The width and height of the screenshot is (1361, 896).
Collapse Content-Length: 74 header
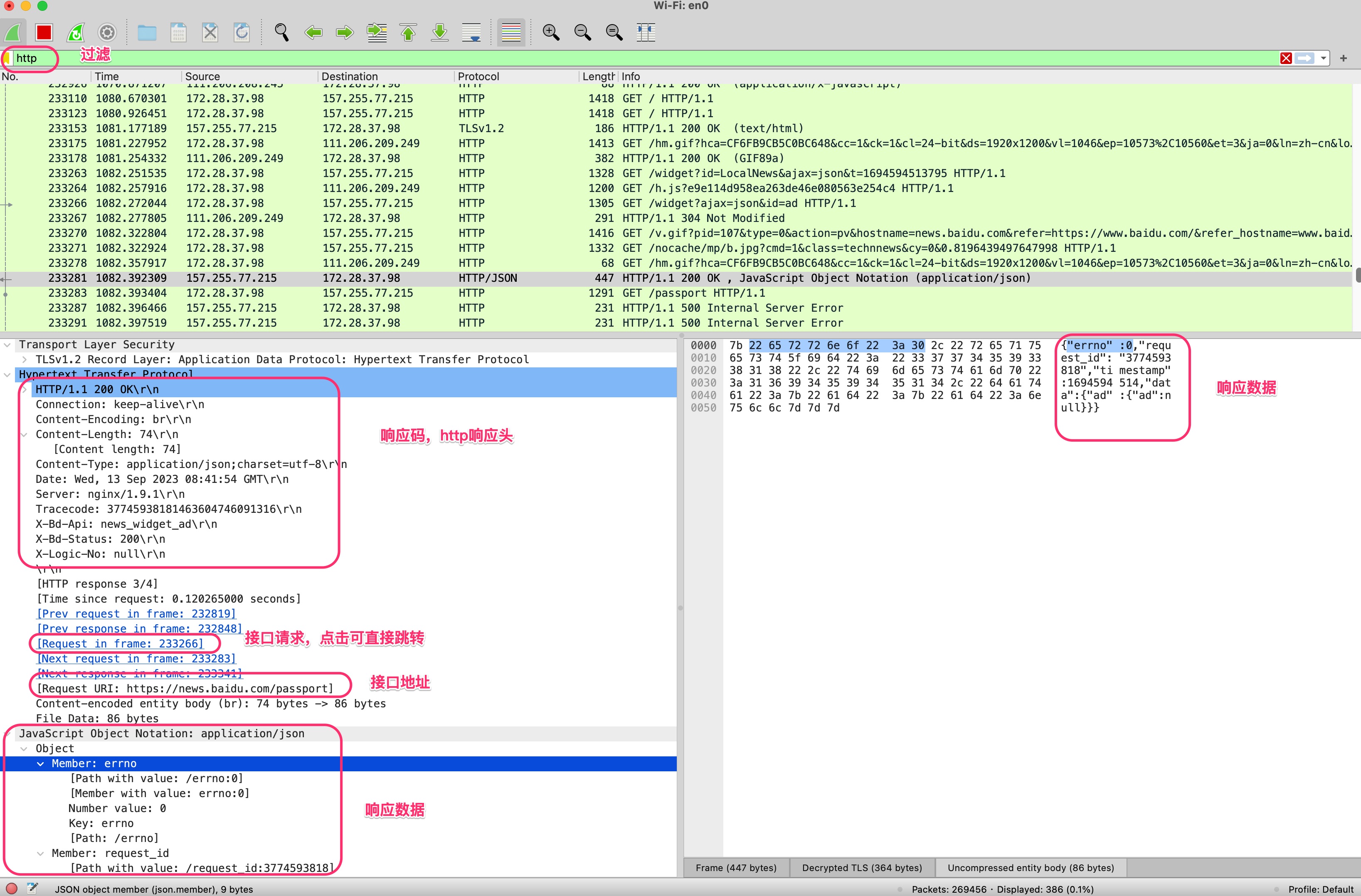point(25,435)
